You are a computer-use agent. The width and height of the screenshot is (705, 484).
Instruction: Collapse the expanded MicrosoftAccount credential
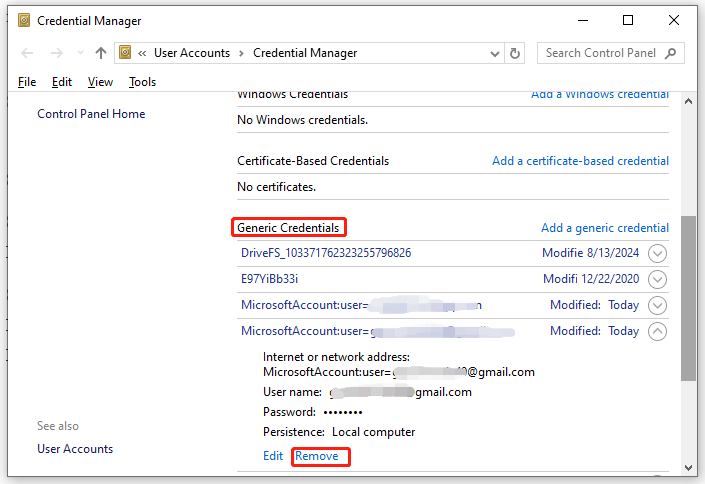click(657, 332)
